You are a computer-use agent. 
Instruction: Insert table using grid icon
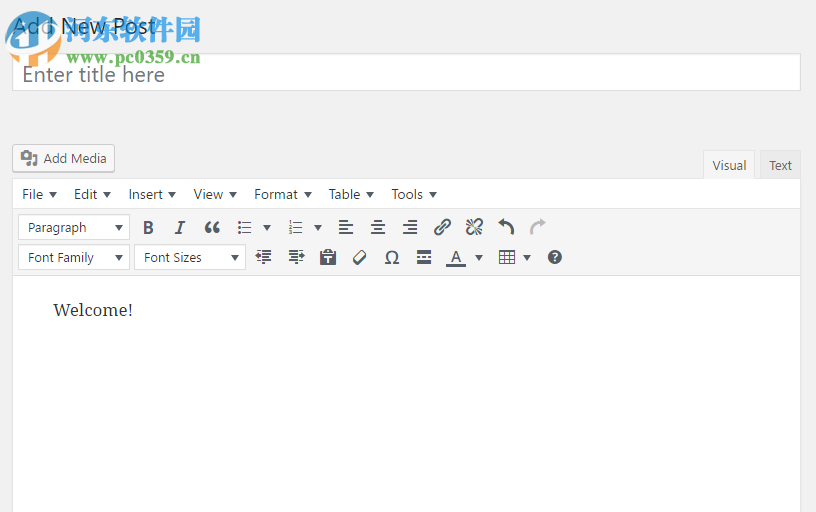[x=507, y=257]
